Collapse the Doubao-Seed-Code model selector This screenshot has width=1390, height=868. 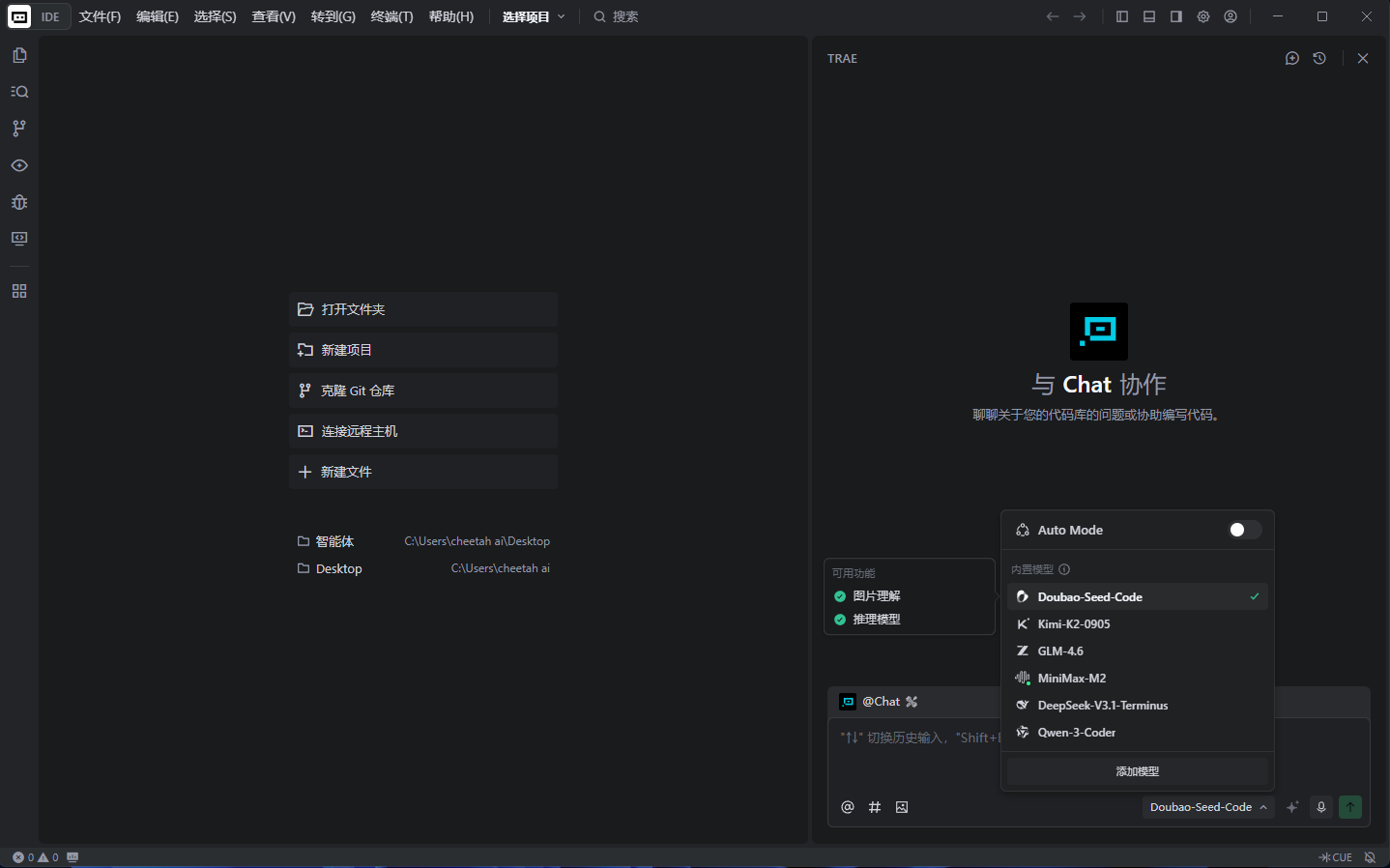tap(1208, 807)
